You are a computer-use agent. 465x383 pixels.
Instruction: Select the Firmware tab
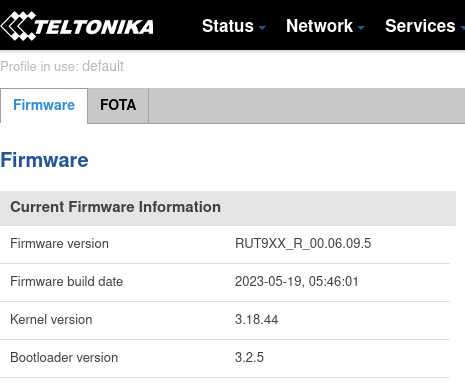tap(44, 105)
